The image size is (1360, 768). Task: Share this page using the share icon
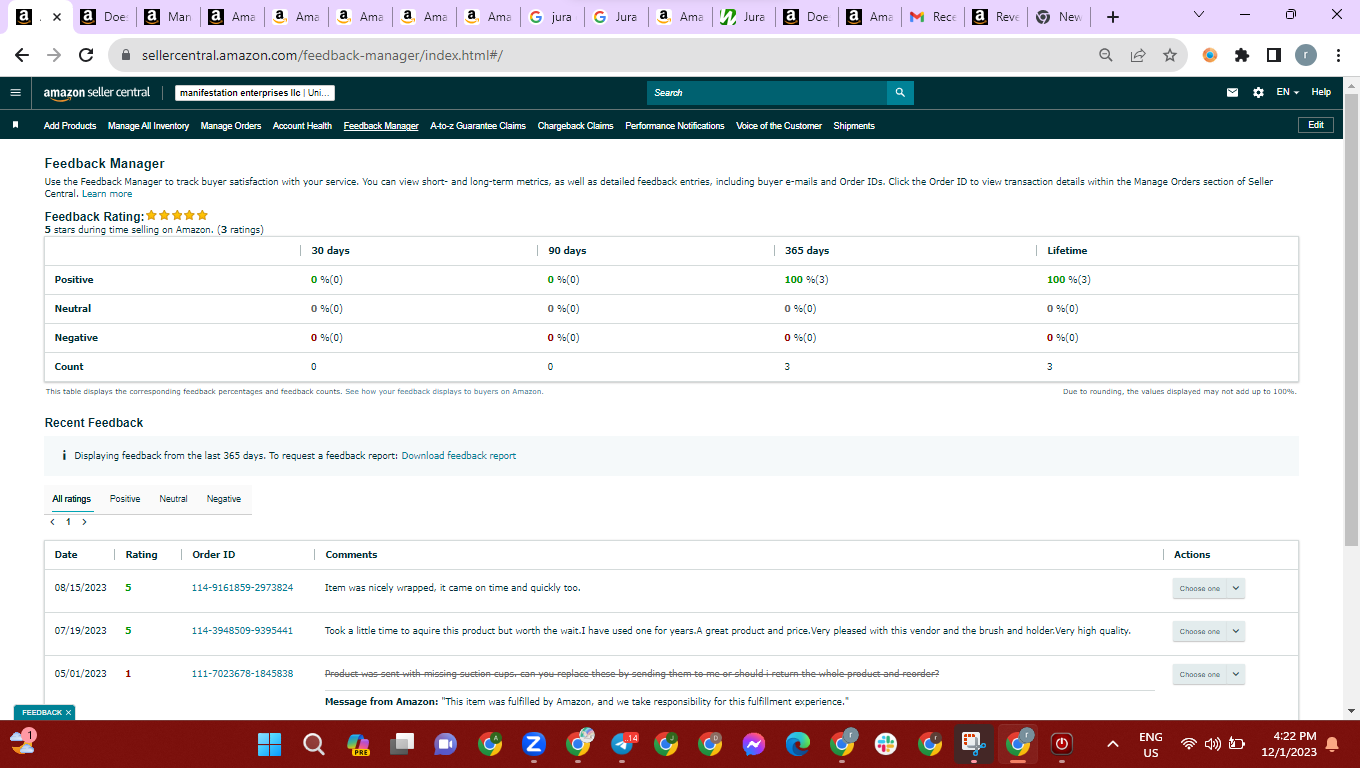[x=1137, y=55]
